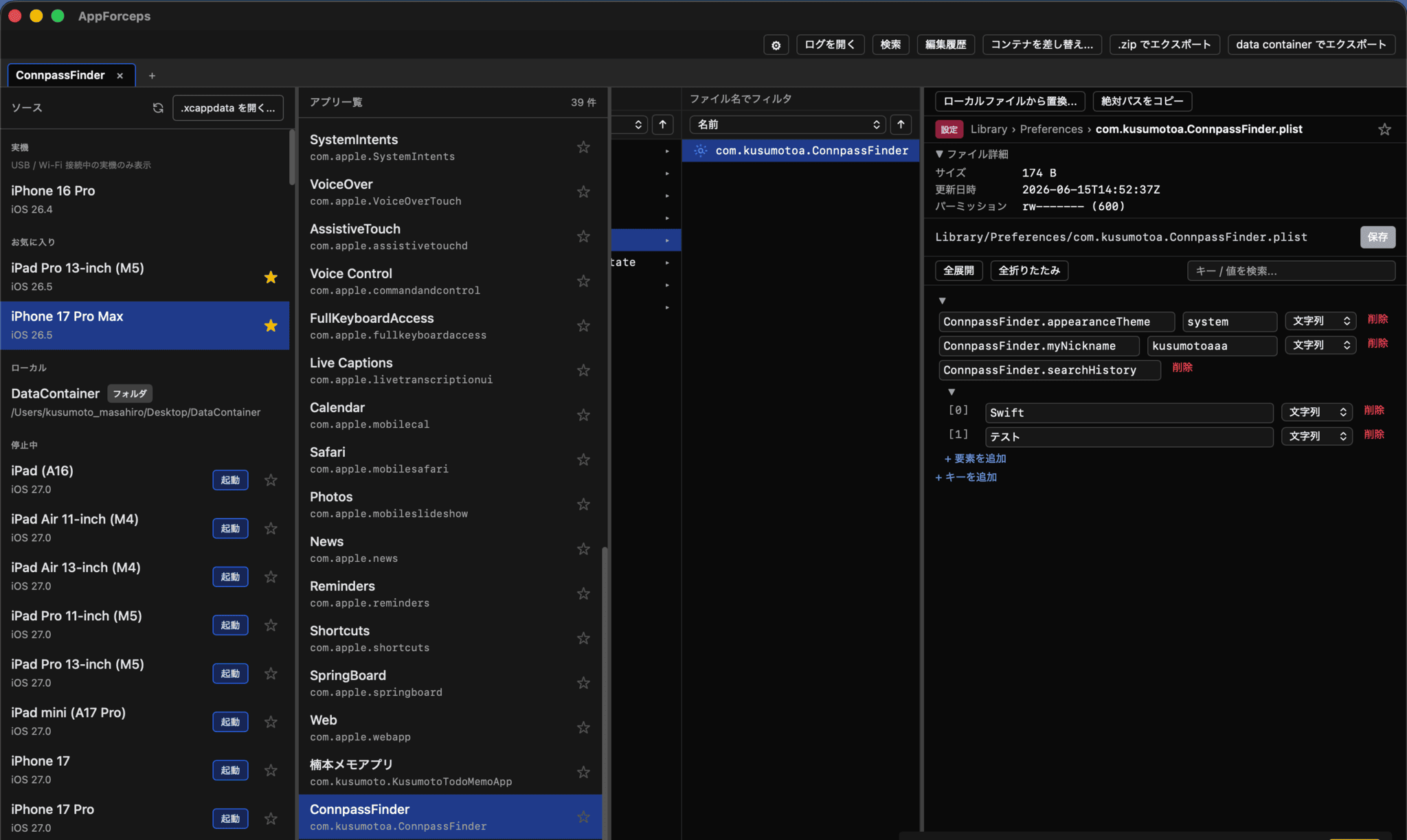Viewport: 1407px width, 840px height.
Task: Star the Voice Control app
Action: point(583,281)
